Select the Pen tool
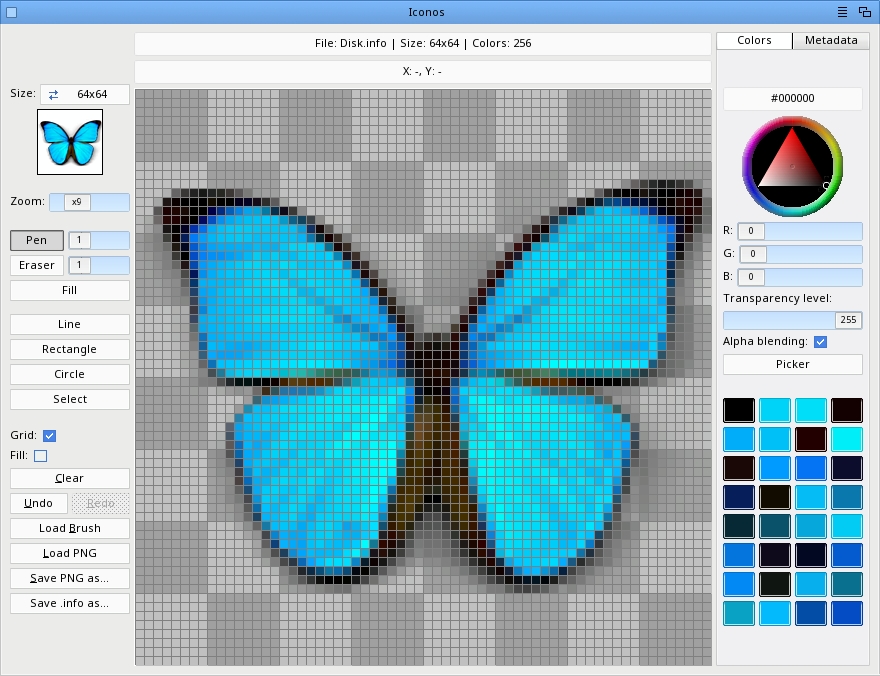Image resolution: width=880 pixels, height=676 pixels. pyautogui.click(x=37, y=240)
